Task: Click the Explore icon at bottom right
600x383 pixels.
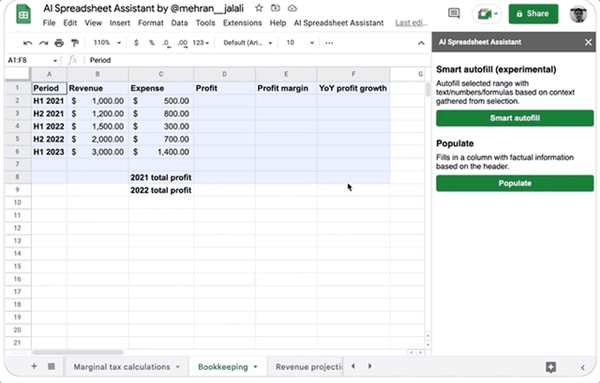Action: pyautogui.click(x=551, y=367)
